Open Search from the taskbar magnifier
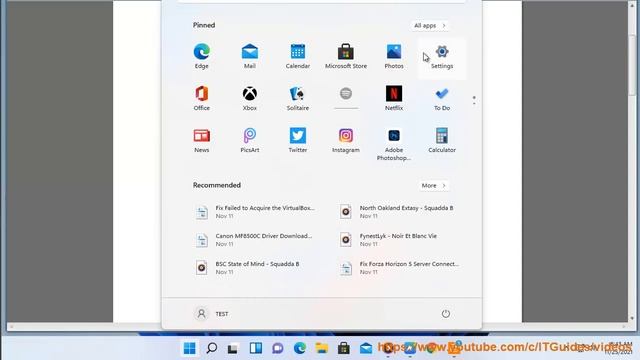The width and height of the screenshot is (640, 360). [x=211, y=348]
